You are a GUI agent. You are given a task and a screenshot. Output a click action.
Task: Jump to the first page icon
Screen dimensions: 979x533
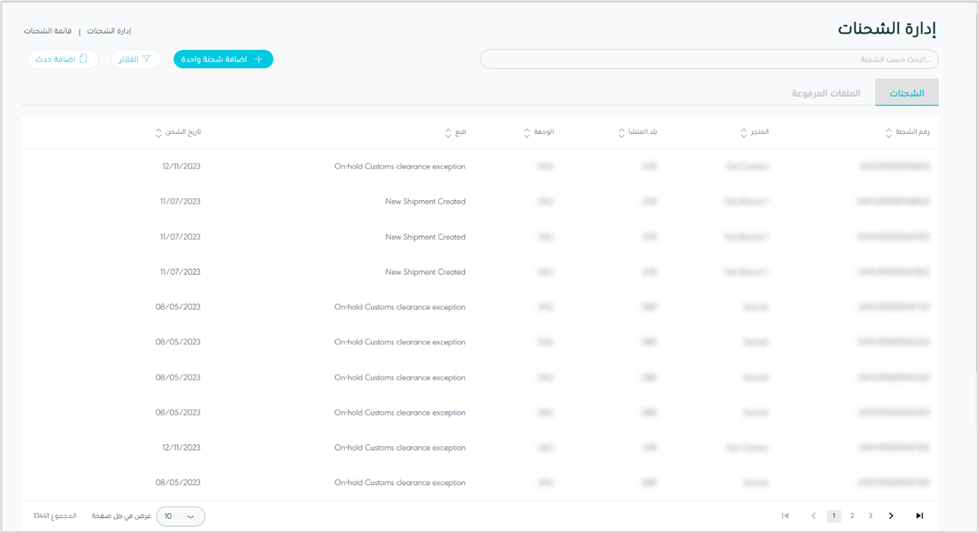coord(785,516)
